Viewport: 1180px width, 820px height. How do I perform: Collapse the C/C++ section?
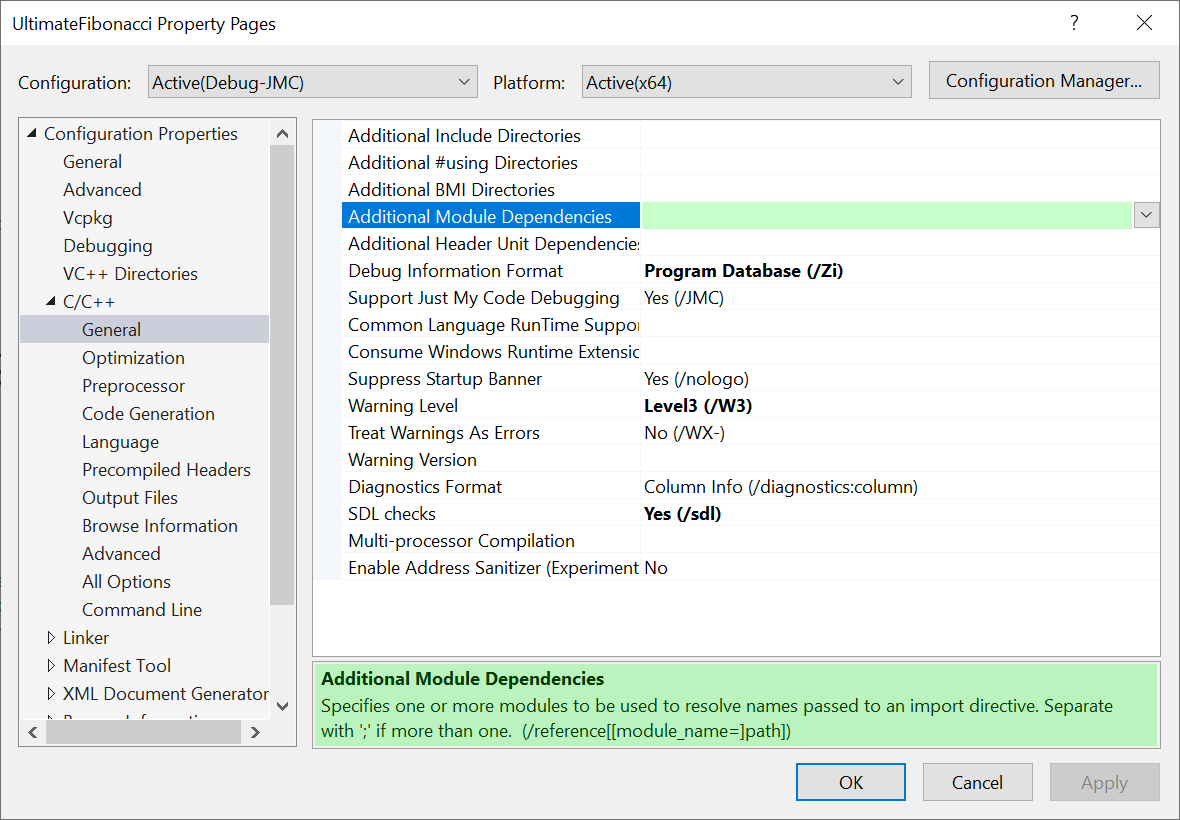point(53,301)
